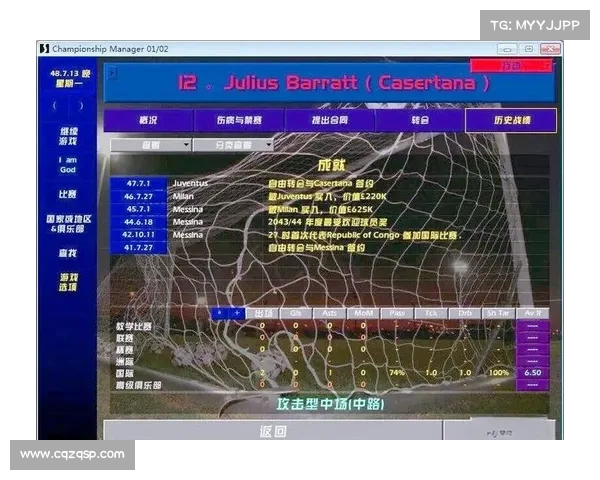Click the back arrow in the sidebar
Viewport: 600px width, 480px height.
point(55,106)
